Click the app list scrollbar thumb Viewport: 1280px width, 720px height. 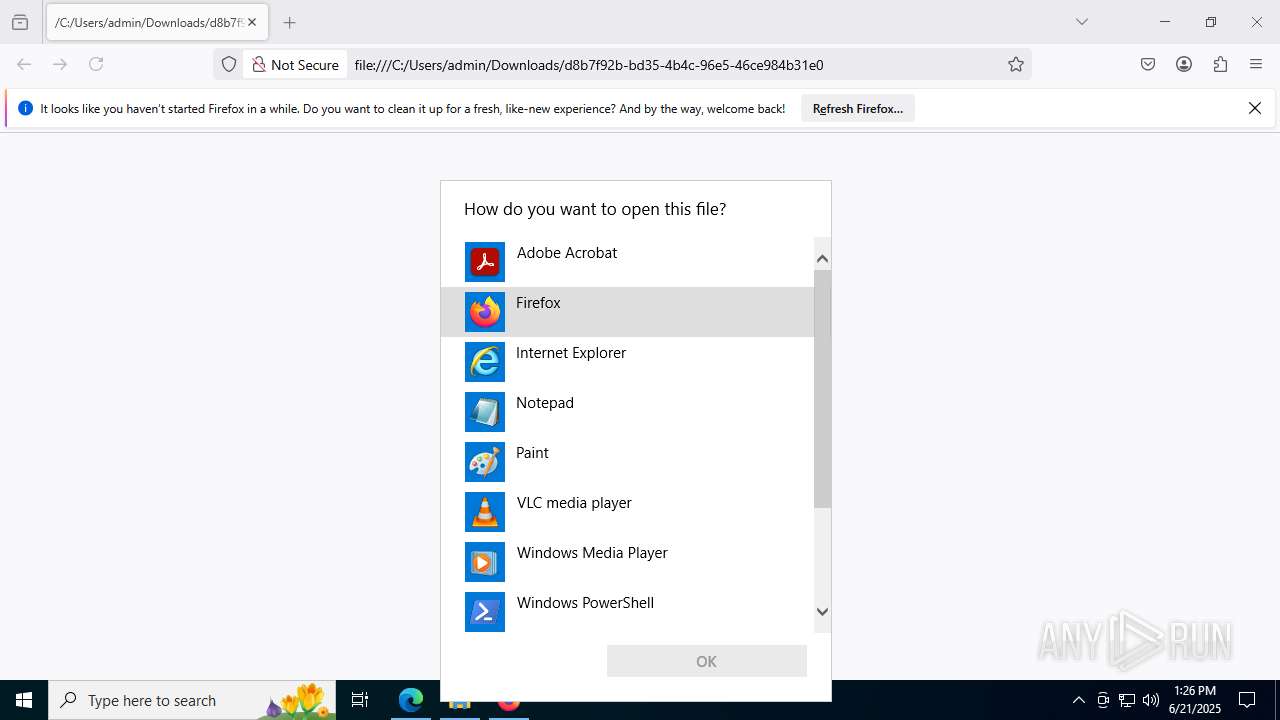coord(822,388)
